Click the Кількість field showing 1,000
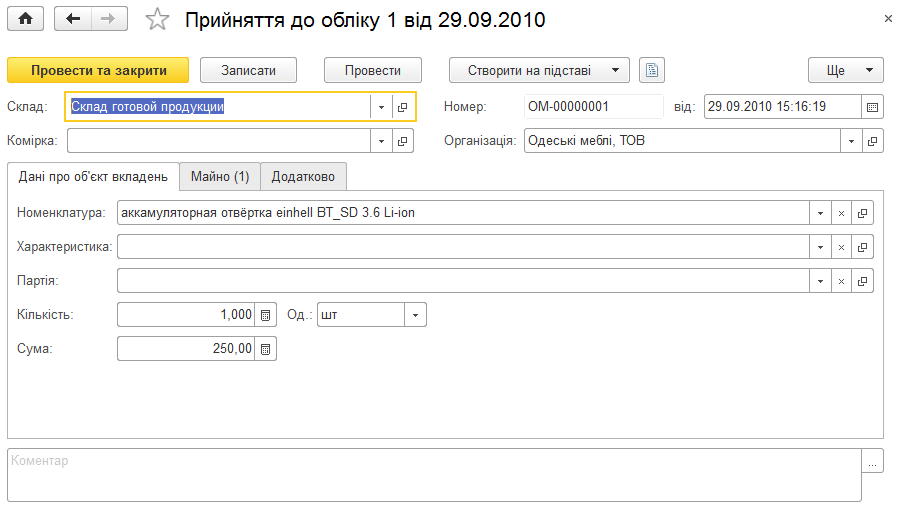This screenshot has height=508, width=897. tap(186, 315)
